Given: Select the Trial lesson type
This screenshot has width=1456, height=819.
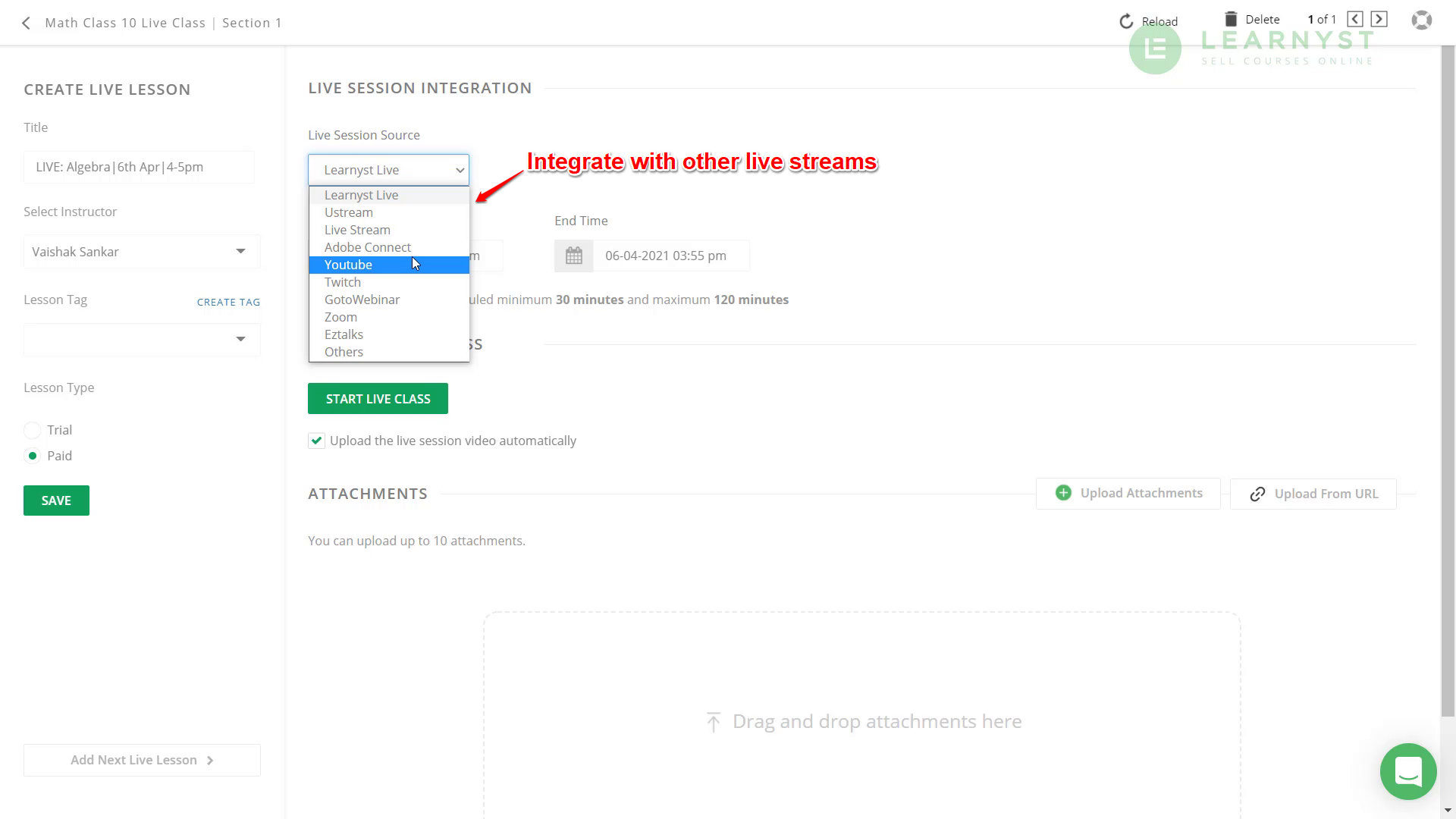Looking at the screenshot, I should pos(32,431).
